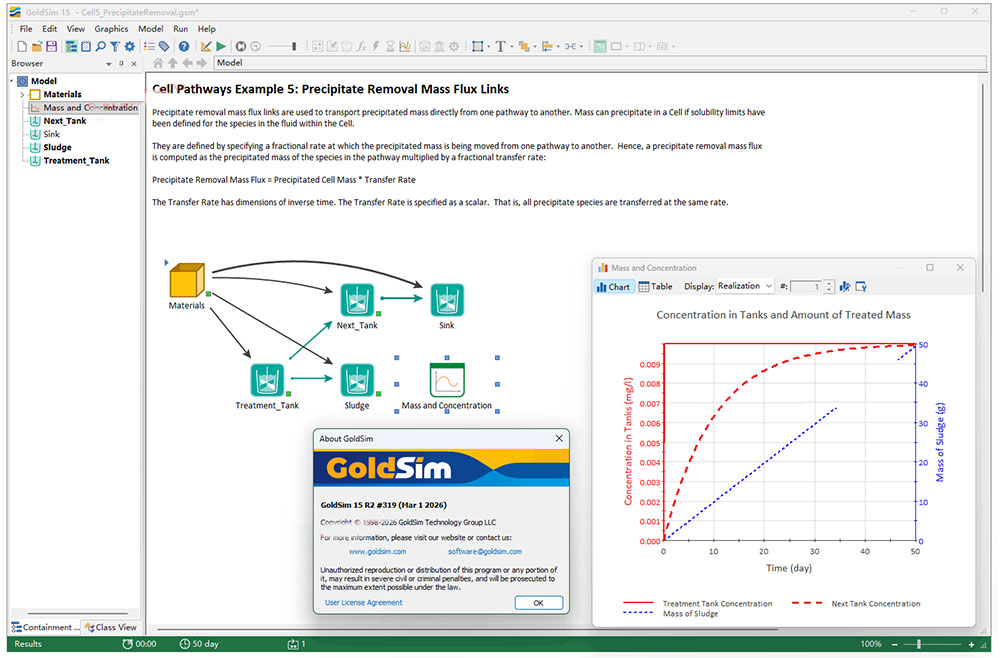Select Sink in the browser tree
The image size is (1000, 658).
click(51, 134)
